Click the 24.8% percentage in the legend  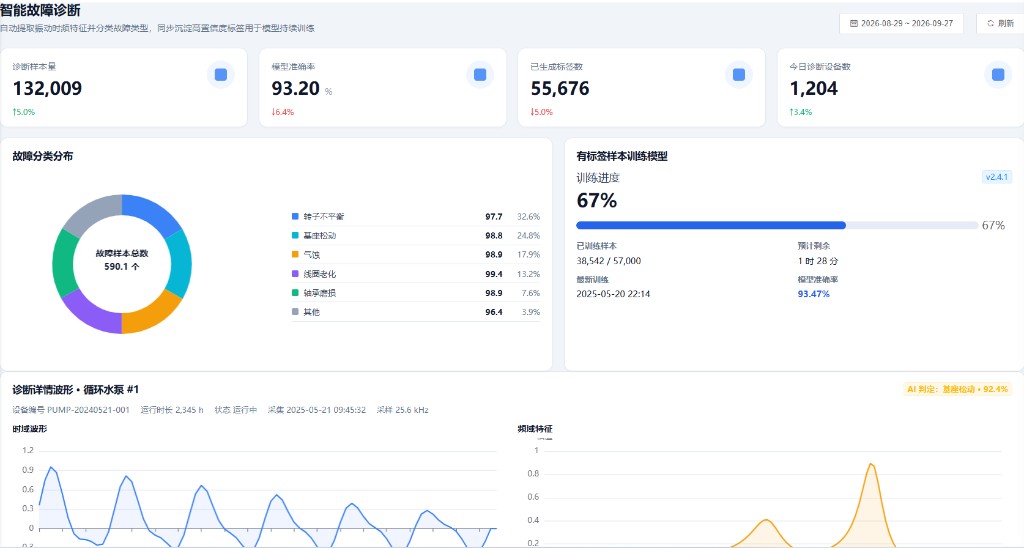click(x=528, y=235)
